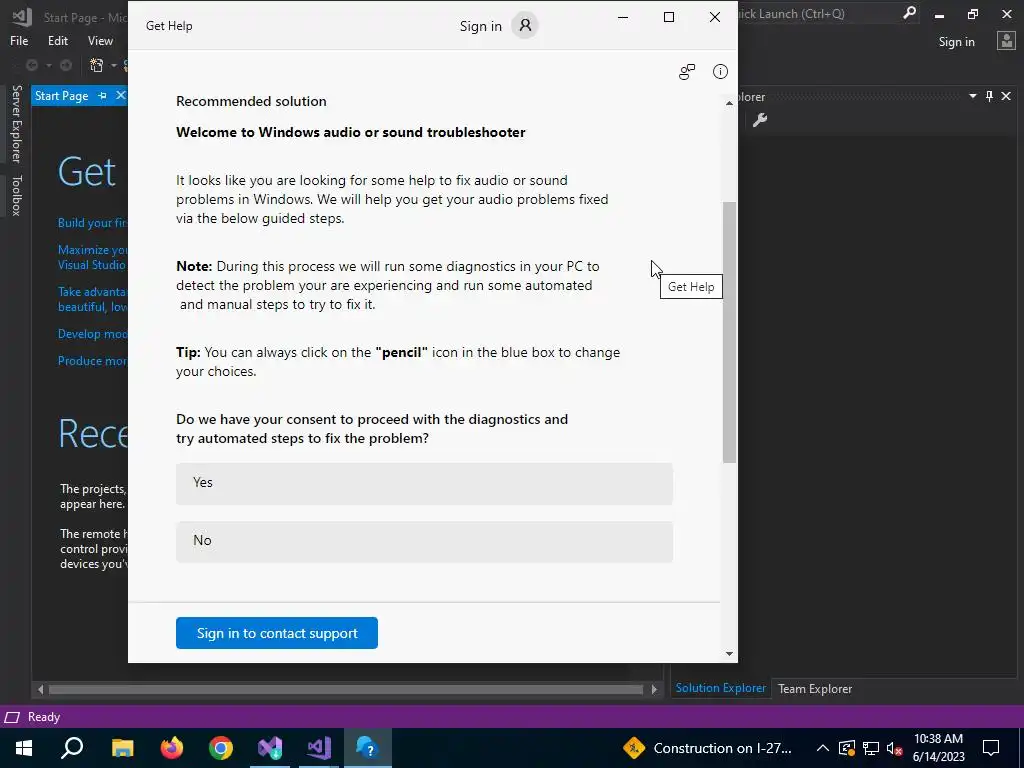Open the Visual Studio Installer taskbar icon
1024x768 pixels.
pos(270,748)
